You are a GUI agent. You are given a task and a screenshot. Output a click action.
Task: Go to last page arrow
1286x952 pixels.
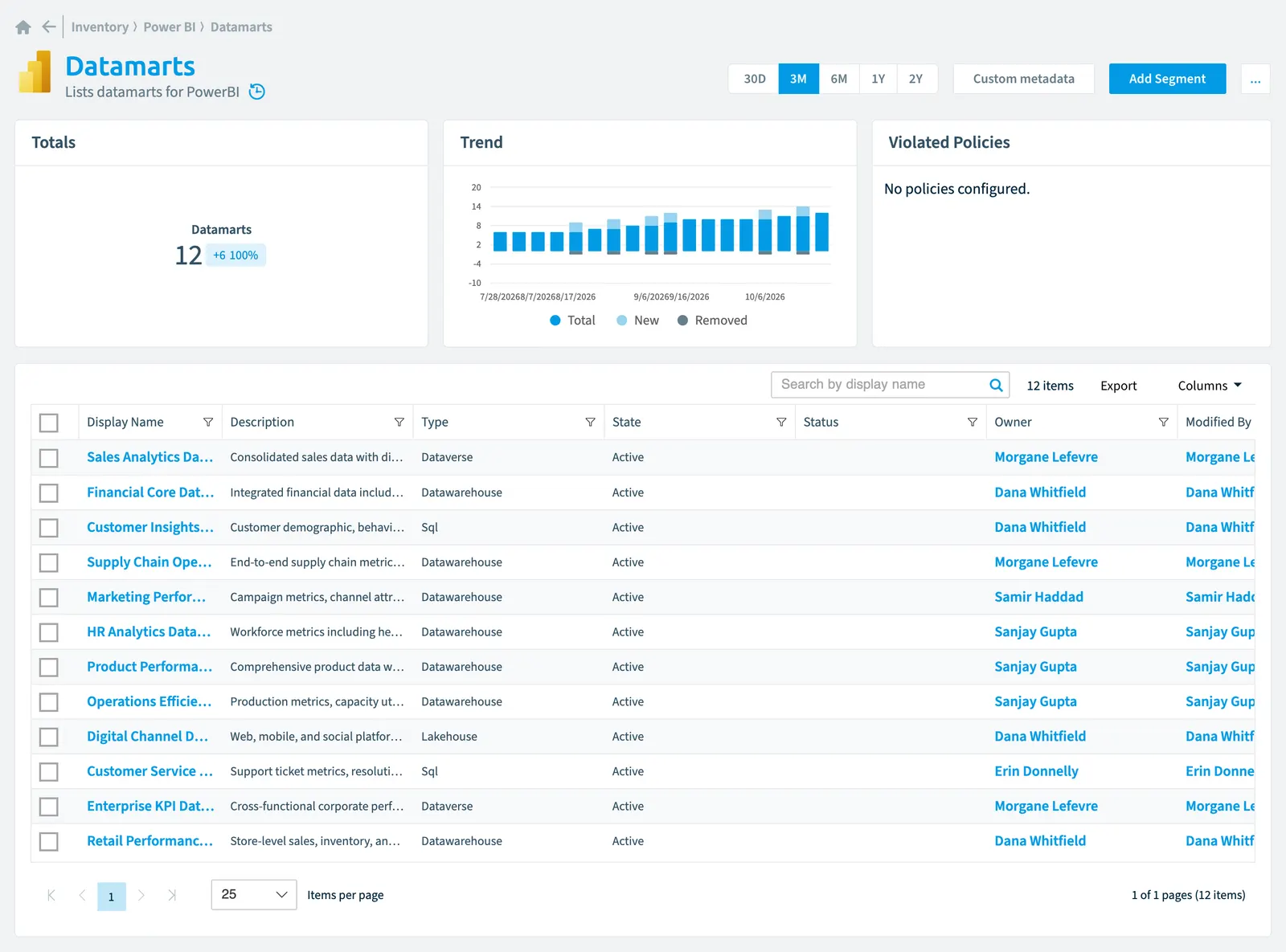click(172, 895)
